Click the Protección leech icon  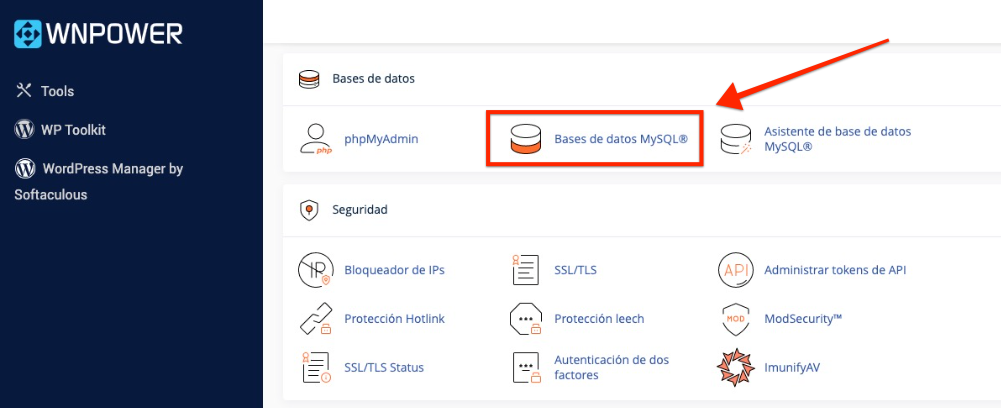[x=525, y=319]
